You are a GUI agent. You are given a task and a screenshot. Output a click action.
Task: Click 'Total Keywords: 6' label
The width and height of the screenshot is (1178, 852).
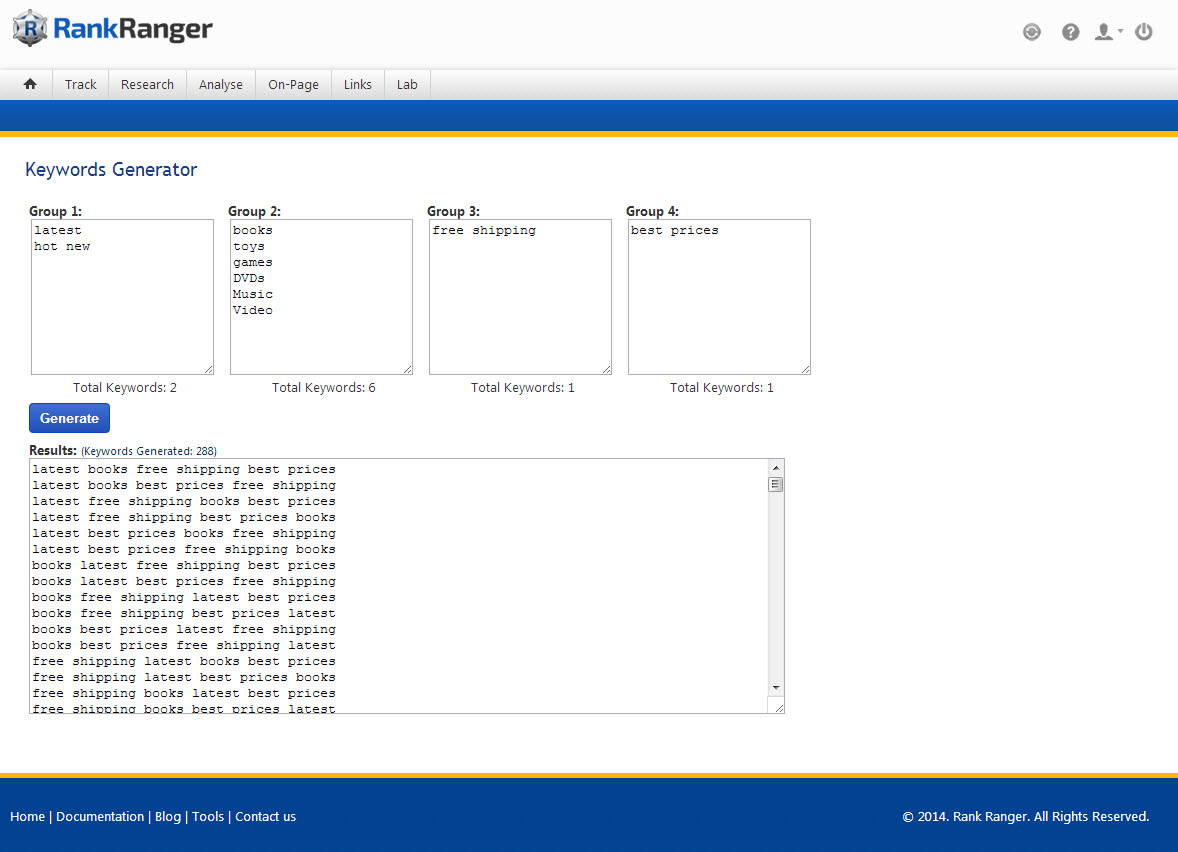324,388
